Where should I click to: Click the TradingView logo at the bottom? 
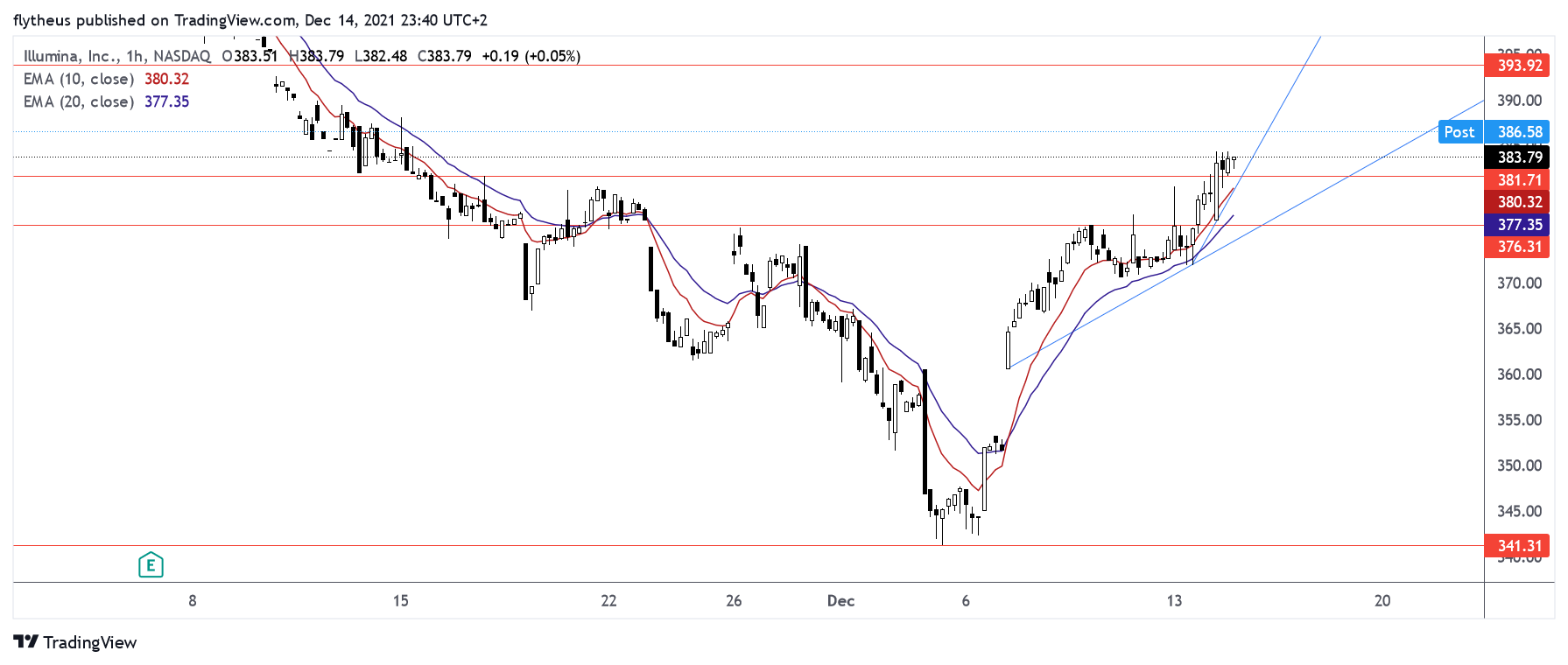click(75, 642)
